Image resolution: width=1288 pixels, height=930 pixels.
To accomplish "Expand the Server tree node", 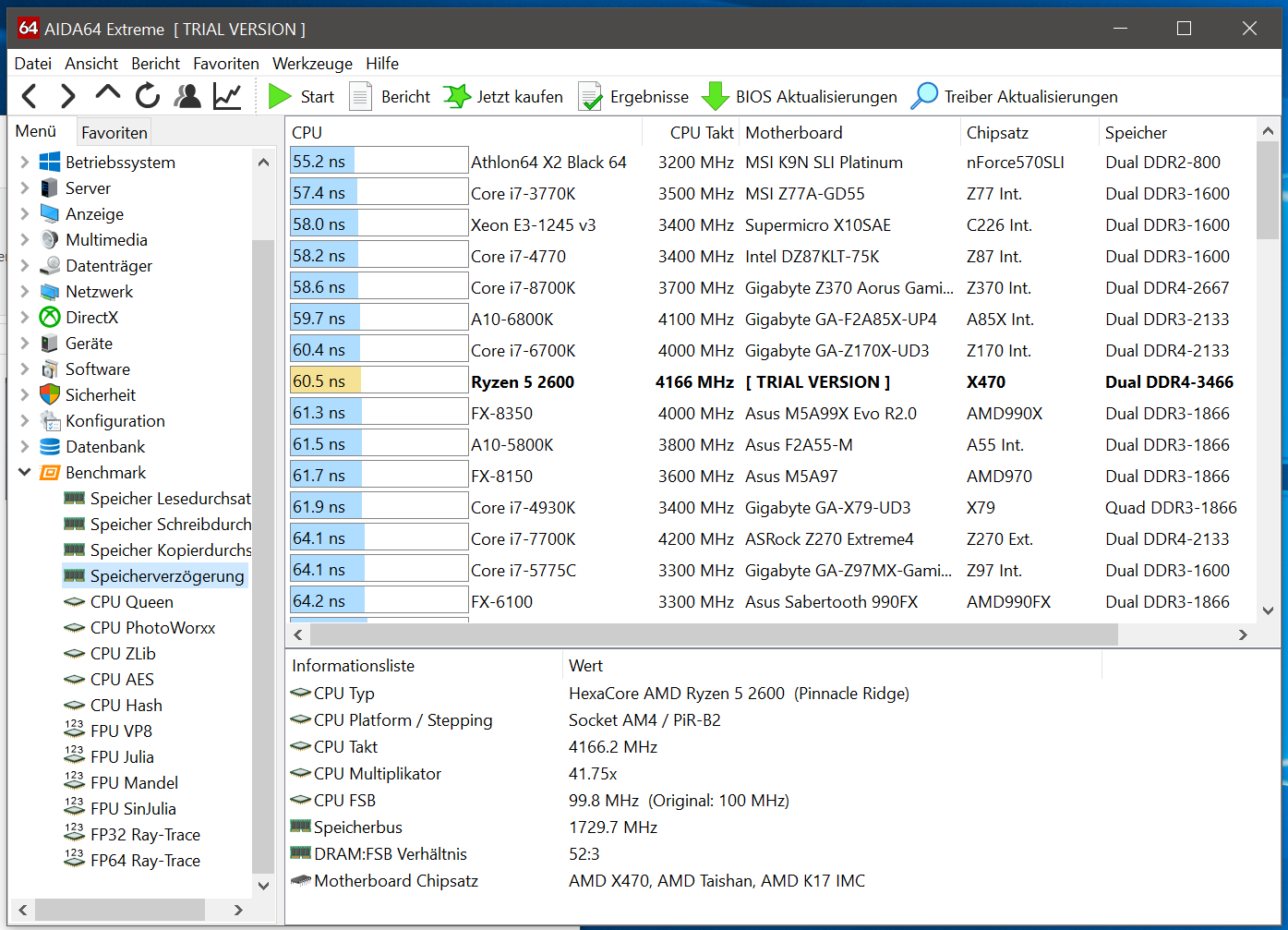I will point(24,187).
